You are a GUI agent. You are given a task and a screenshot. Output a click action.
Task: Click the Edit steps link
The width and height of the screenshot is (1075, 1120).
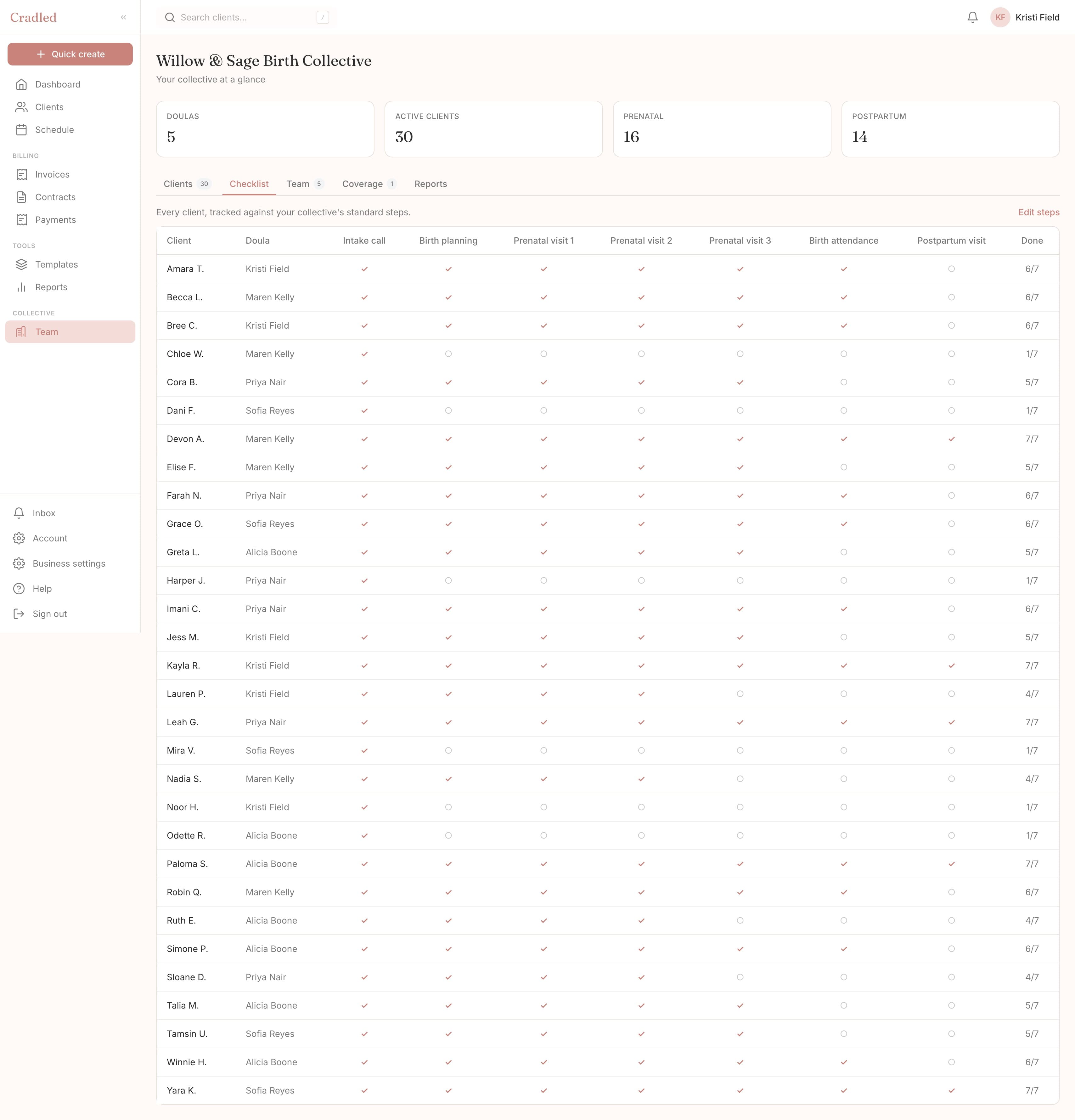(x=1038, y=212)
